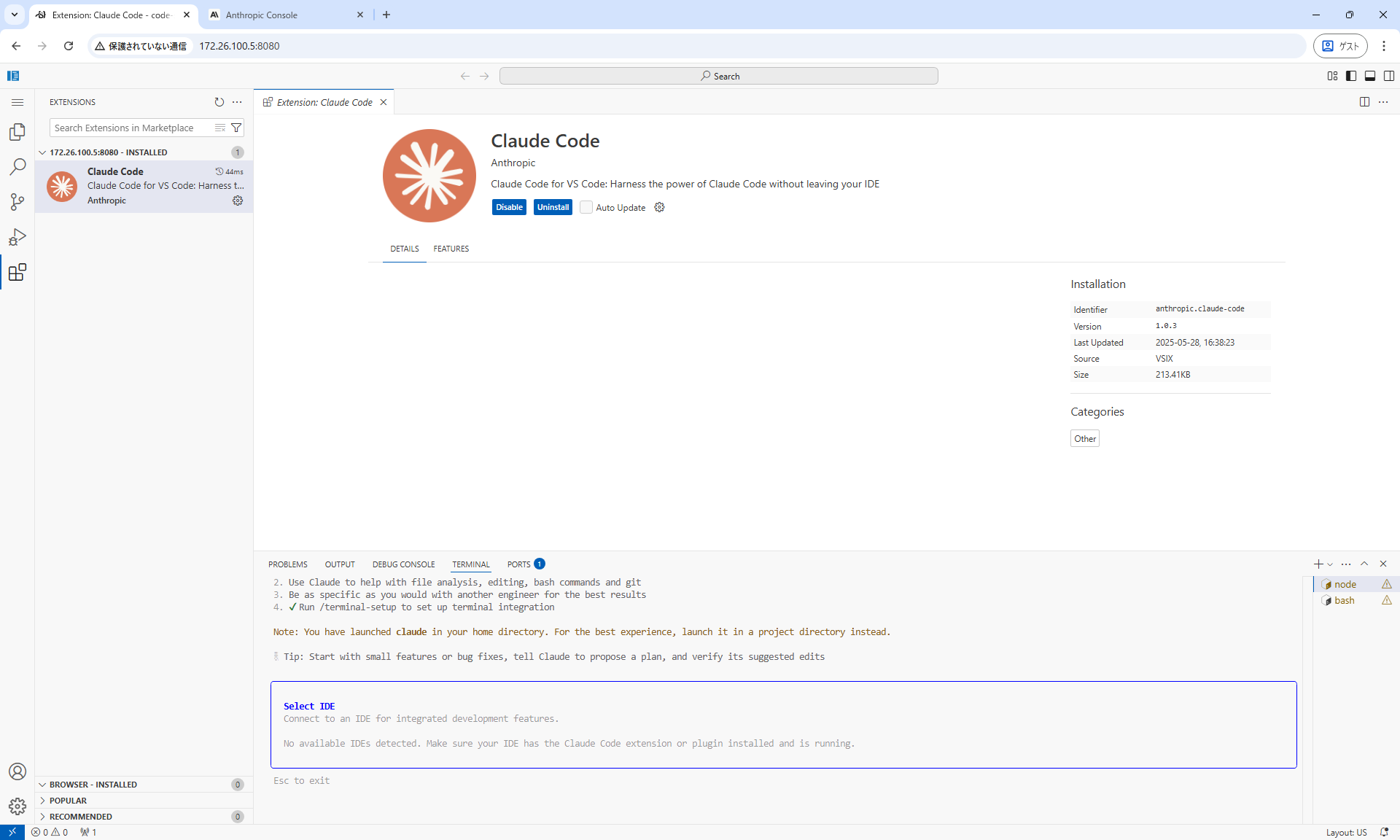Open Extensions view more actions menu

[x=237, y=102]
